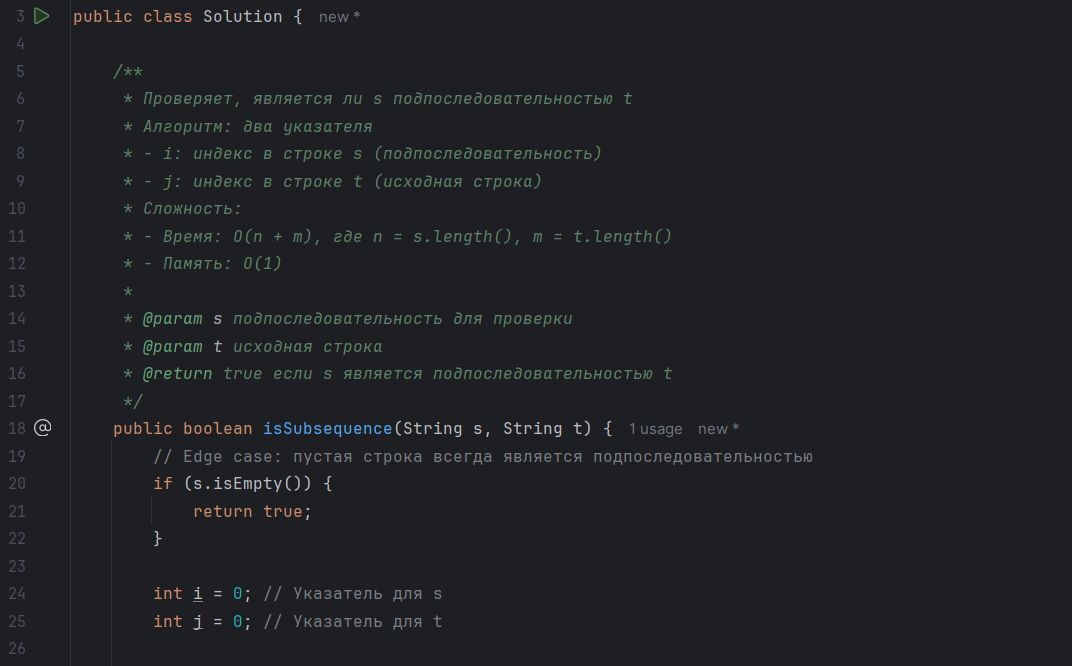1072x666 pixels.
Task: Click the 'boolean' return type keyword
Action: (x=217, y=429)
